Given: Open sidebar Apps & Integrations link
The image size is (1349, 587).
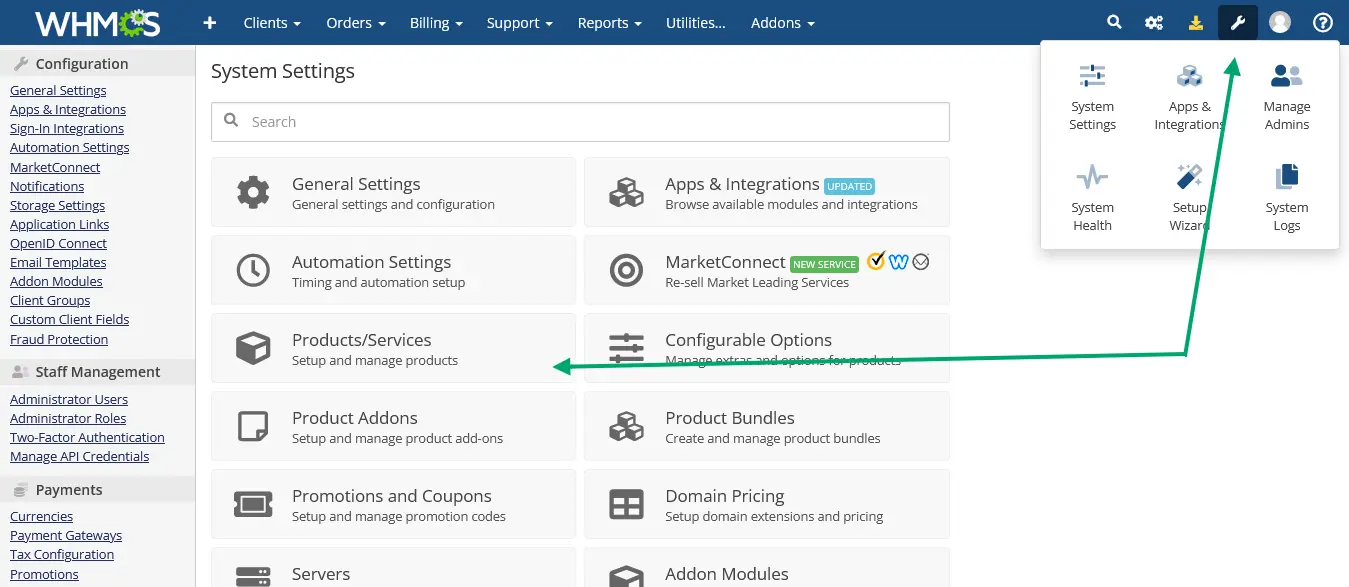Looking at the screenshot, I should coord(68,110).
